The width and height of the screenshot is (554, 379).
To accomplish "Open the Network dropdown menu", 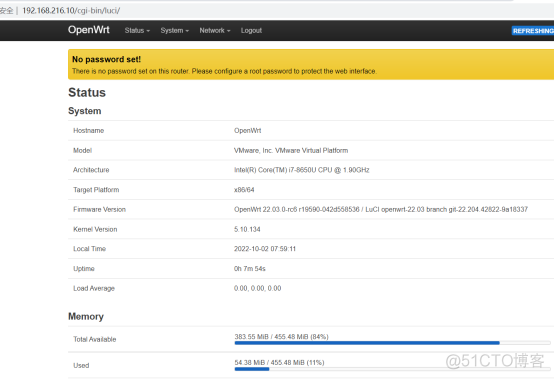I will point(215,30).
